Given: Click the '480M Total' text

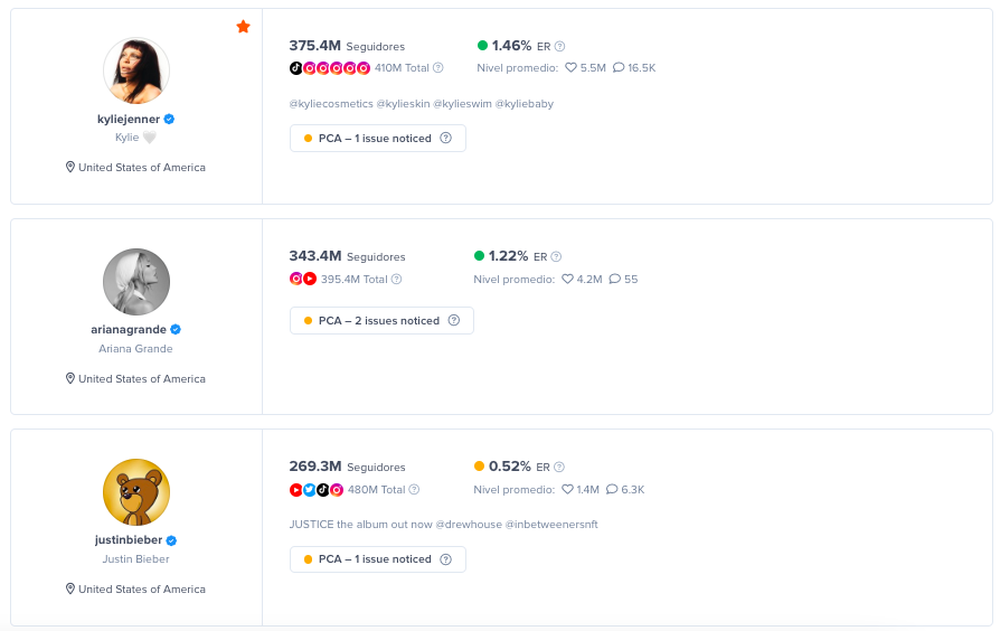Looking at the screenshot, I should coord(376,489).
